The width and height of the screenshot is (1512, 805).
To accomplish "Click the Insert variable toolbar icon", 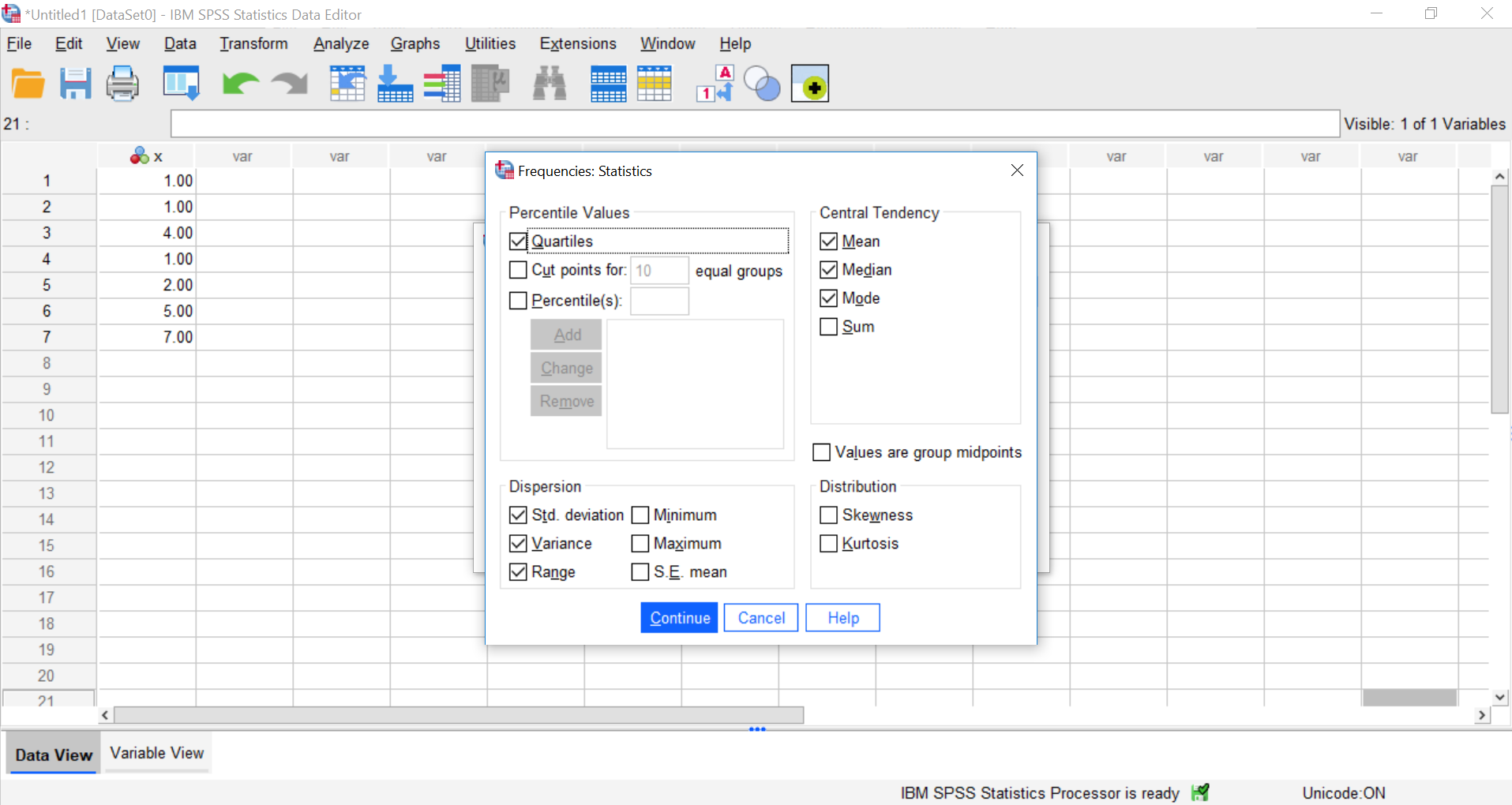I will (x=655, y=84).
